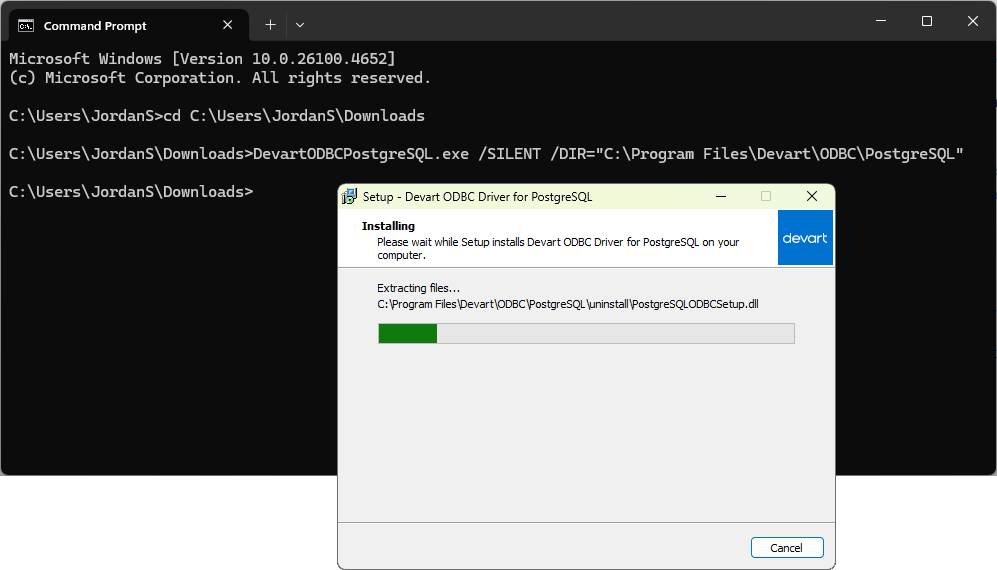Click the green installation progress bar
Viewport: 997px width, 570px height.
pos(586,333)
